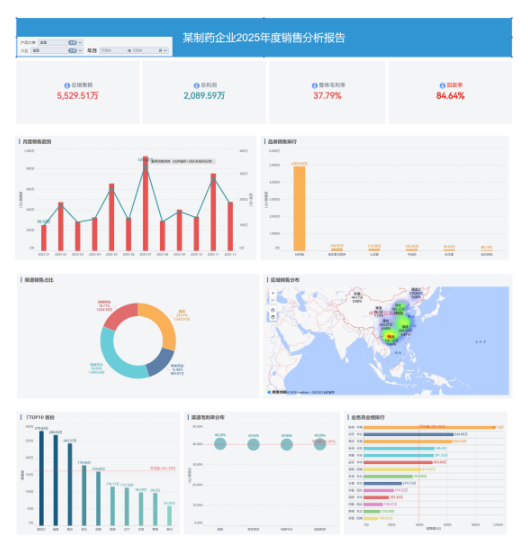Click the icon beside 整体毛利率 KPI
Screen dimensions: 528x544
point(314,85)
